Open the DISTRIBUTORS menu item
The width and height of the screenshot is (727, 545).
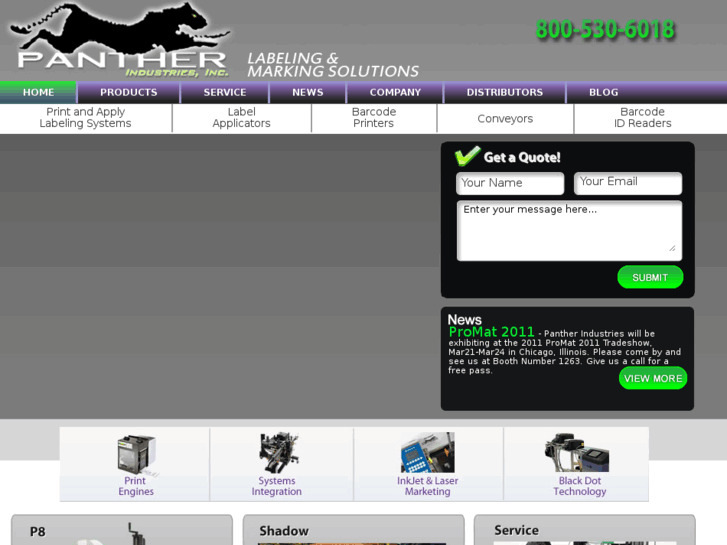(x=504, y=92)
